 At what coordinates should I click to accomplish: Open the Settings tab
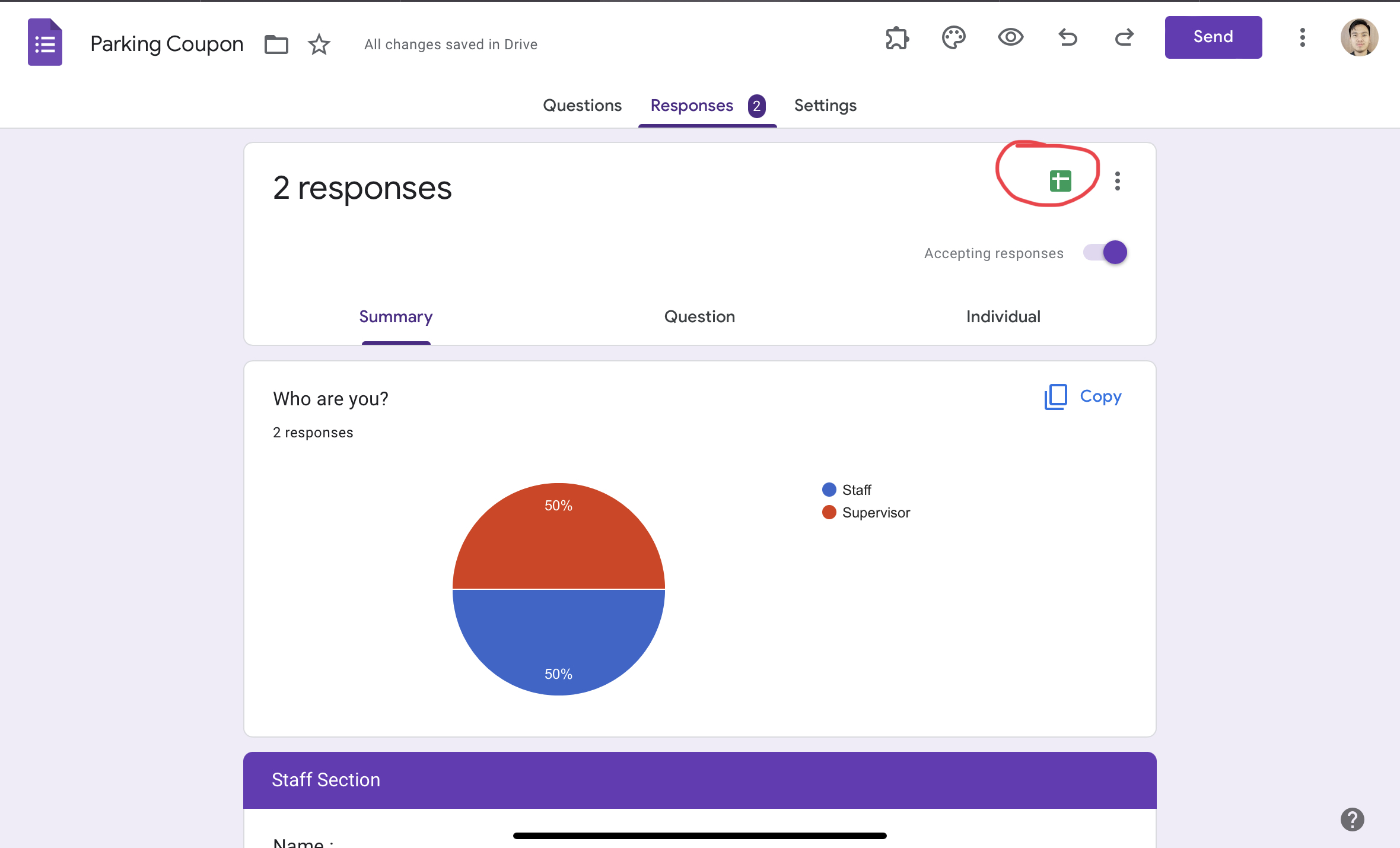pyautogui.click(x=825, y=105)
